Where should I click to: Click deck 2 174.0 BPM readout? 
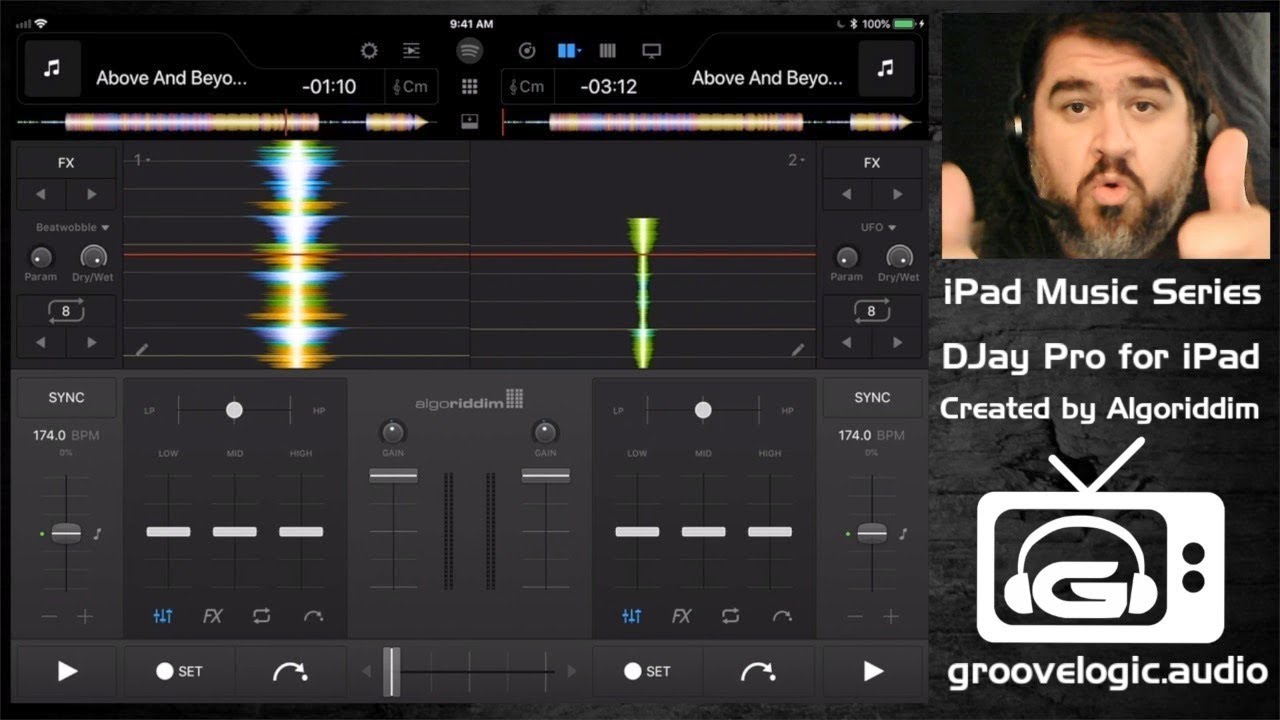coord(872,436)
